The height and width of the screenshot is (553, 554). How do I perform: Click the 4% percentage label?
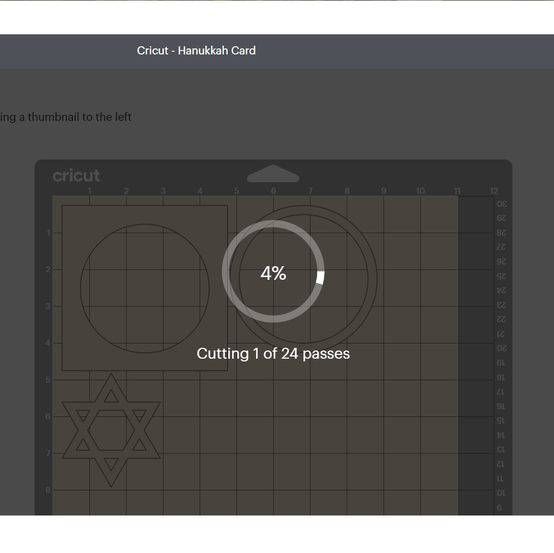click(273, 273)
